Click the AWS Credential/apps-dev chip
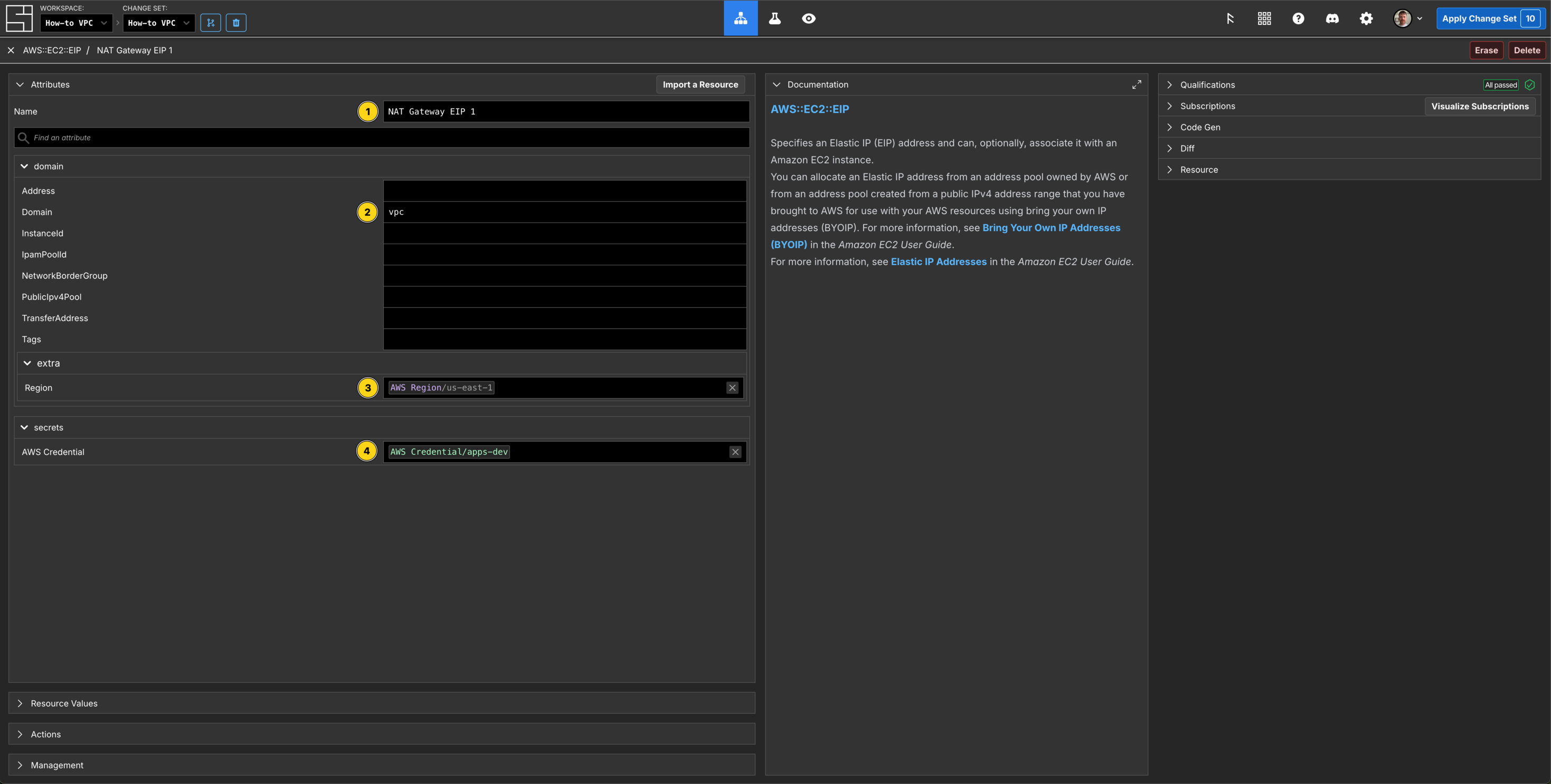Screen dimensions: 1551x784 [449, 452]
